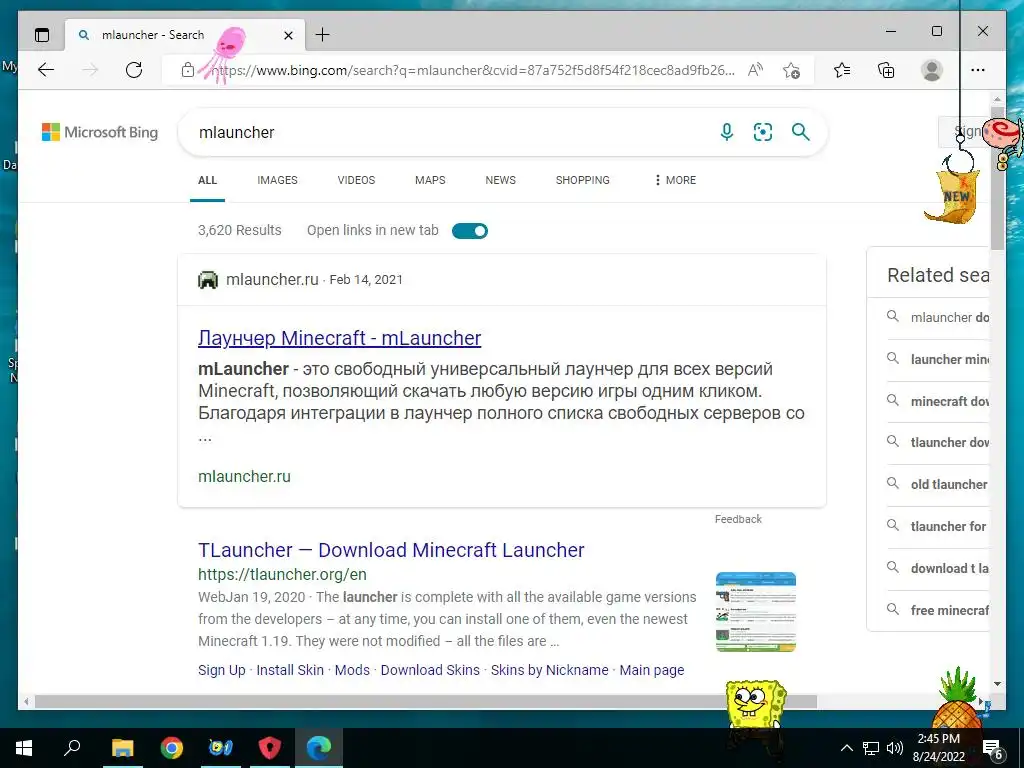The image size is (1024, 768).
Task: Click the TLauncher result thumbnail image
Action: click(756, 612)
